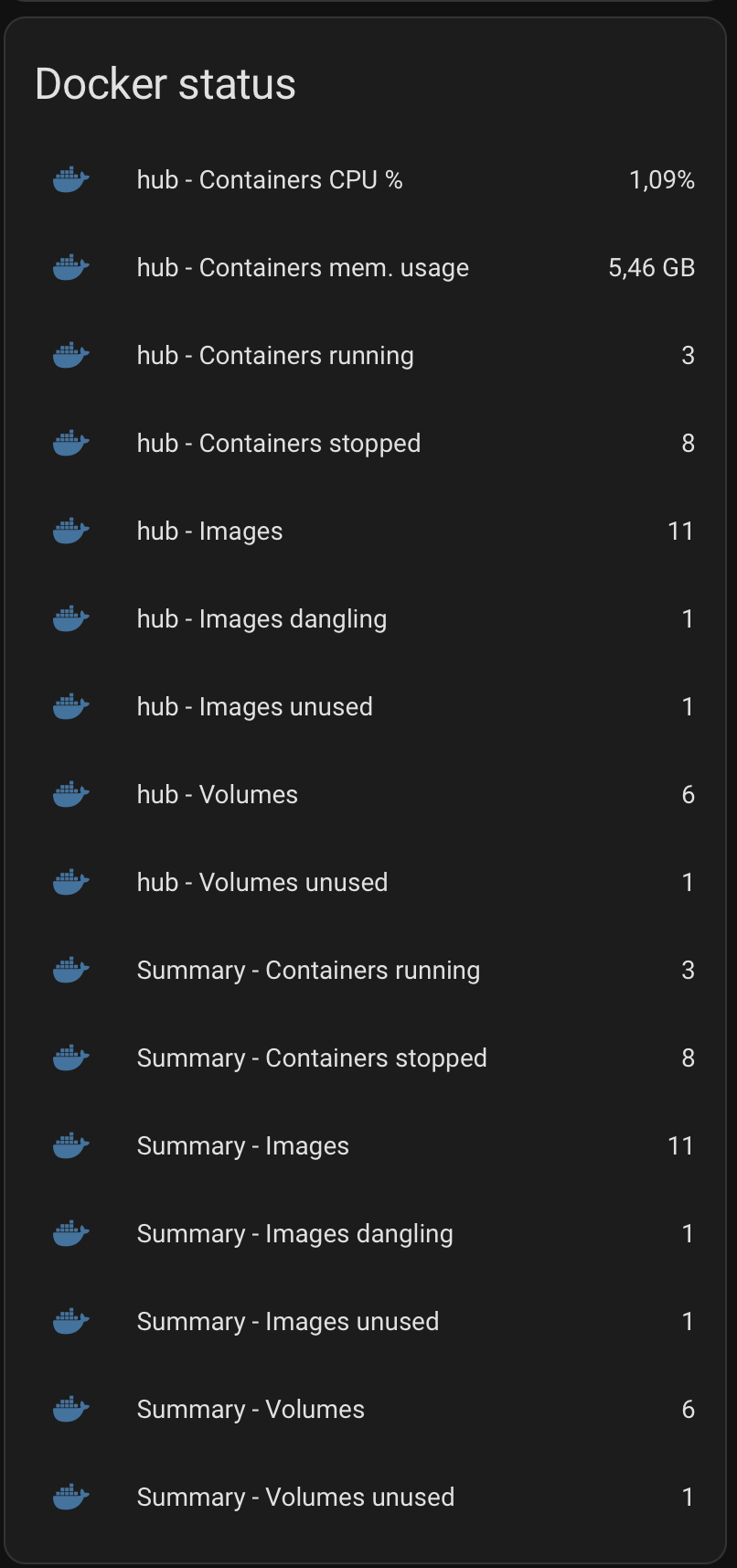737x1568 pixels.
Task: Click the Docker status card title
Action: 164,82
